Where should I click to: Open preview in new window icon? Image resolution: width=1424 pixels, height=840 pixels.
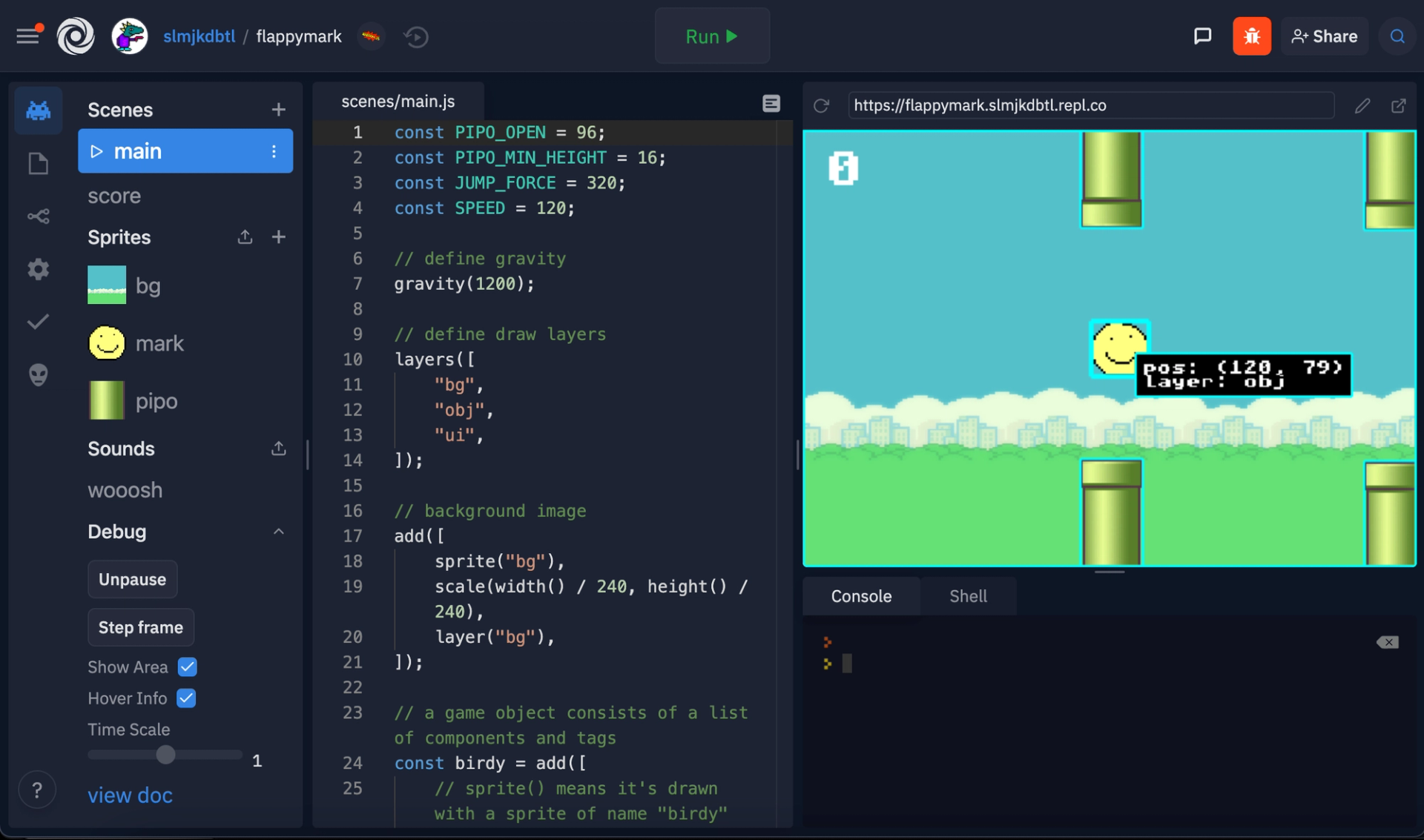point(1398,105)
